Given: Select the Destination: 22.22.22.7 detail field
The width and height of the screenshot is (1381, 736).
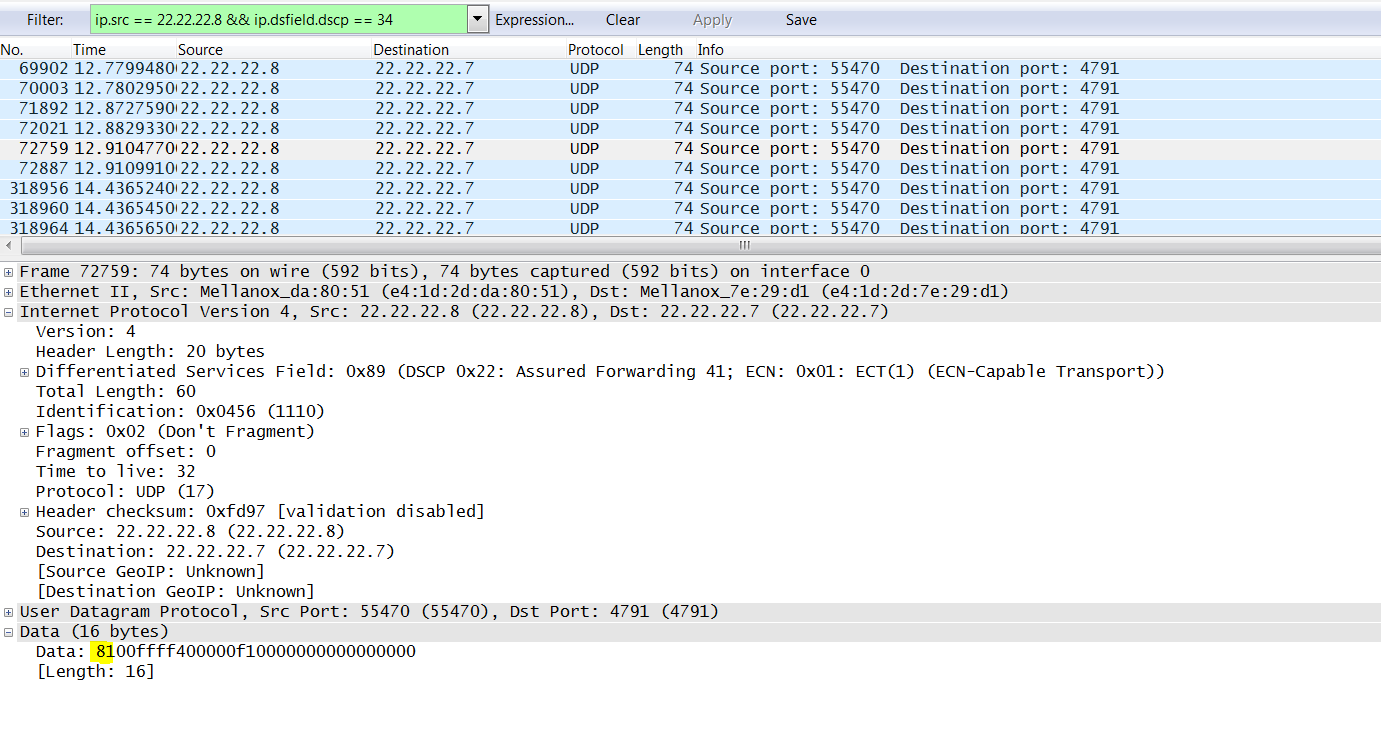Looking at the screenshot, I should click(x=215, y=552).
